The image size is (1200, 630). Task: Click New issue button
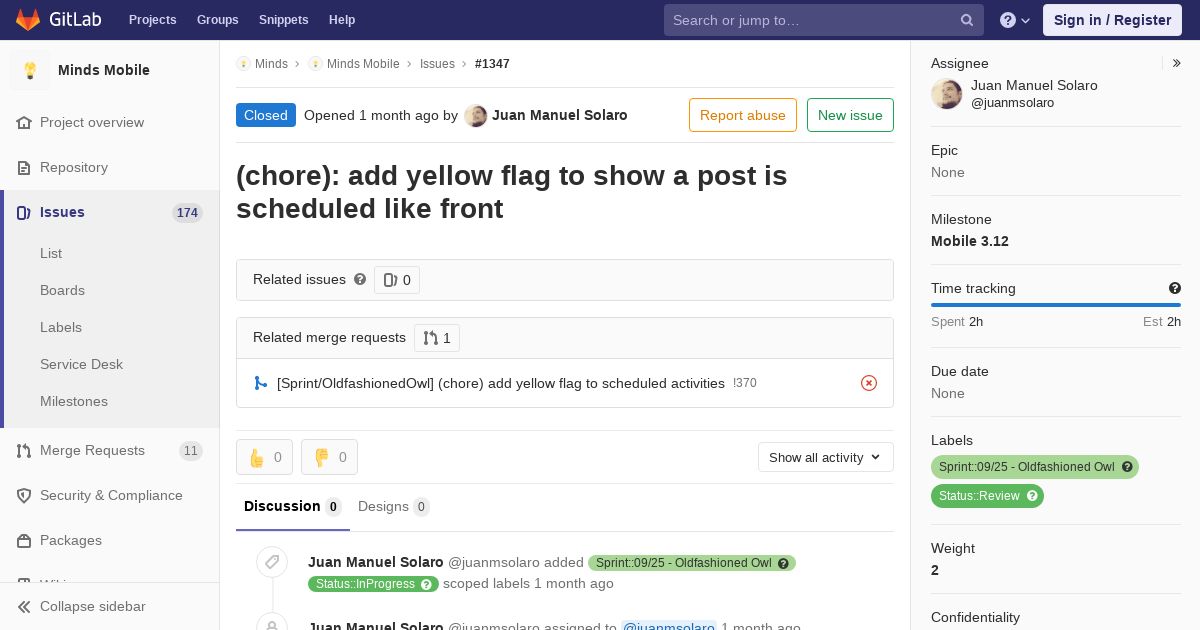850,115
